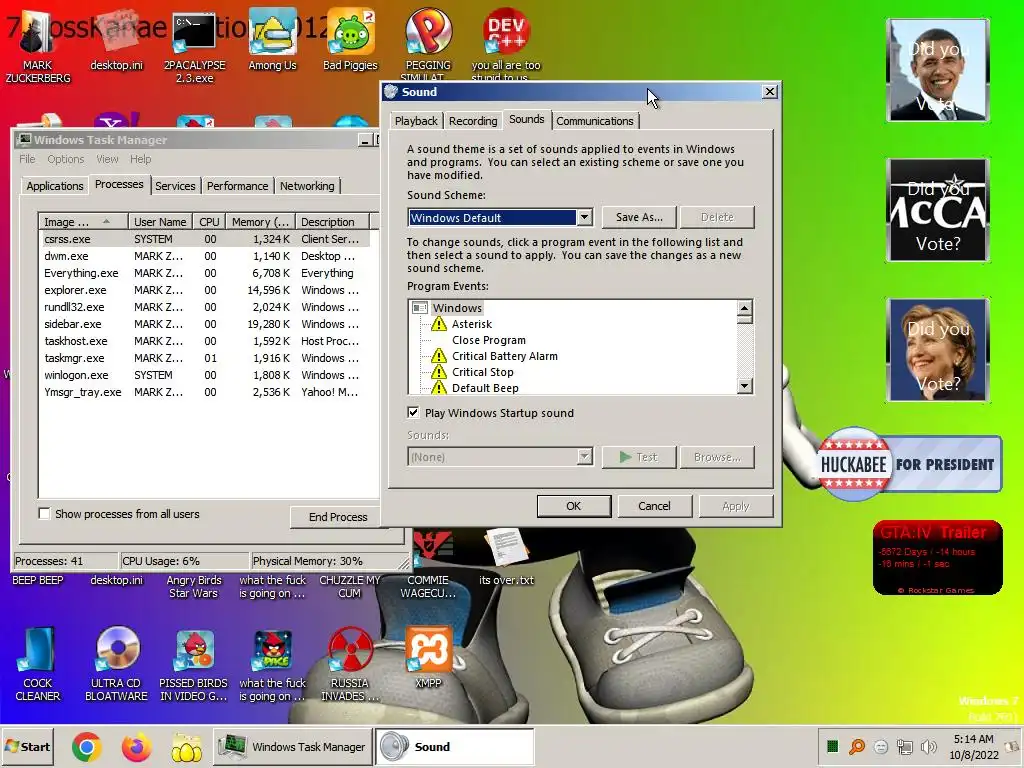Screen dimensions: 1024x768
Task: Select the explorer.exe process row
Action: (204, 290)
